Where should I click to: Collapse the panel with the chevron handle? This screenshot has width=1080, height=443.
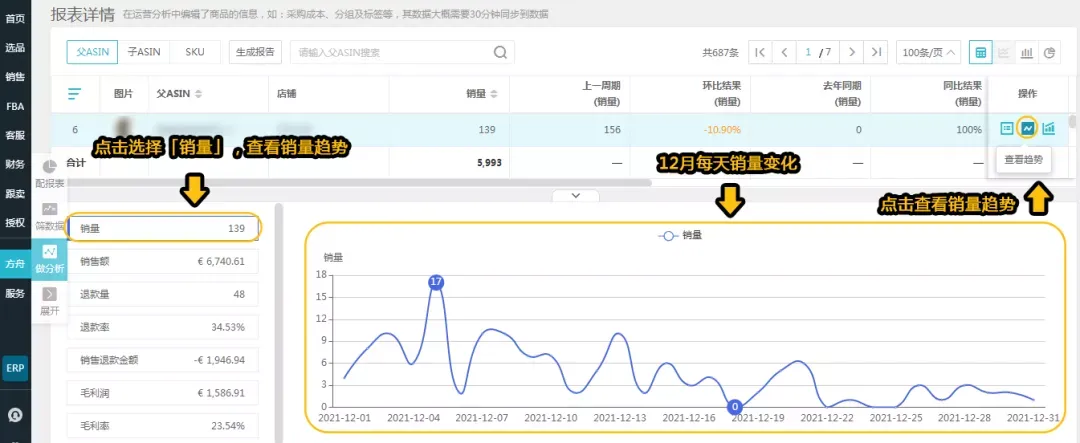coord(577,196)
